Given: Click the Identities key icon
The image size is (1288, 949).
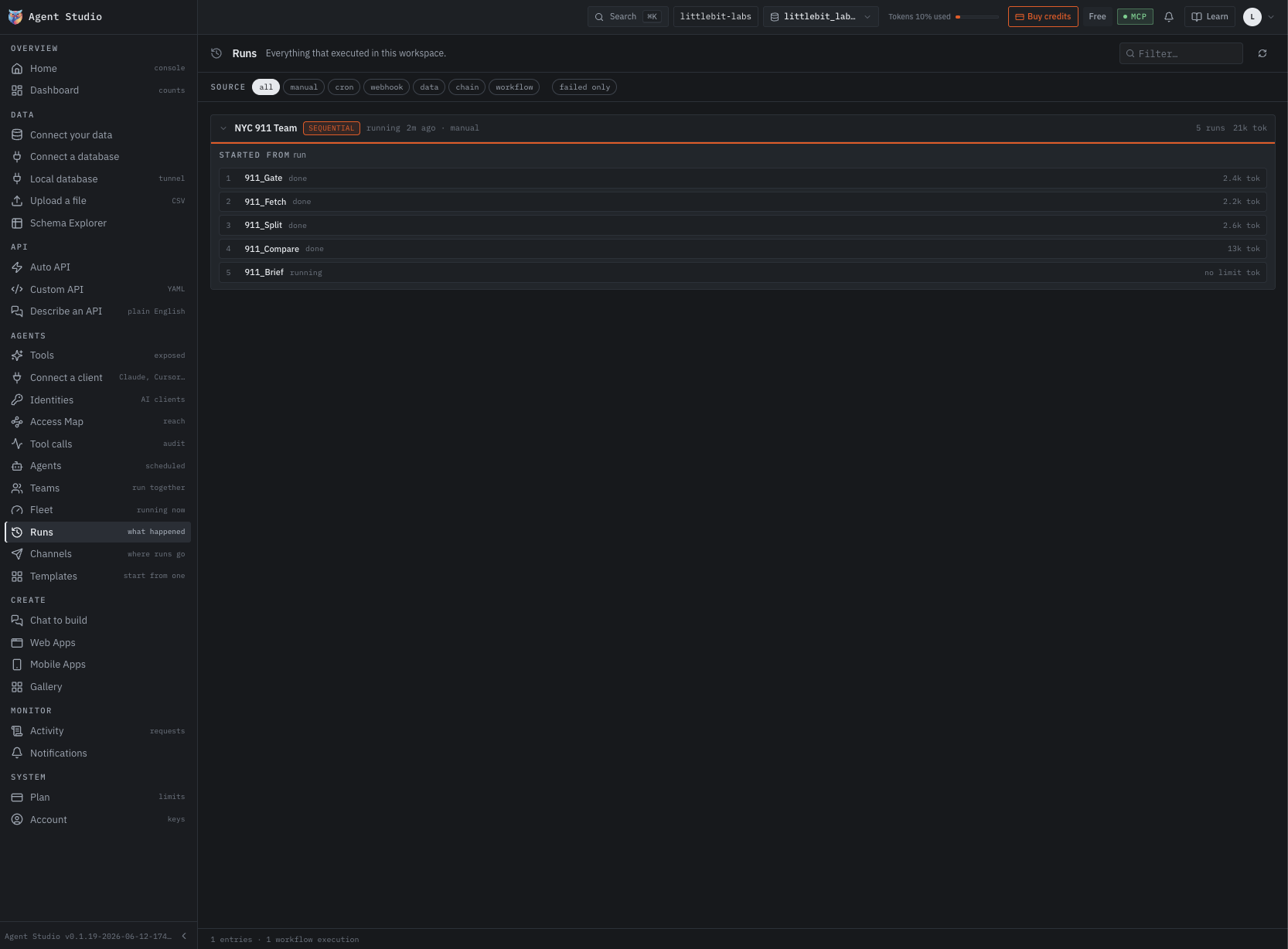Looking at the screenshot, I should point(17,400).
